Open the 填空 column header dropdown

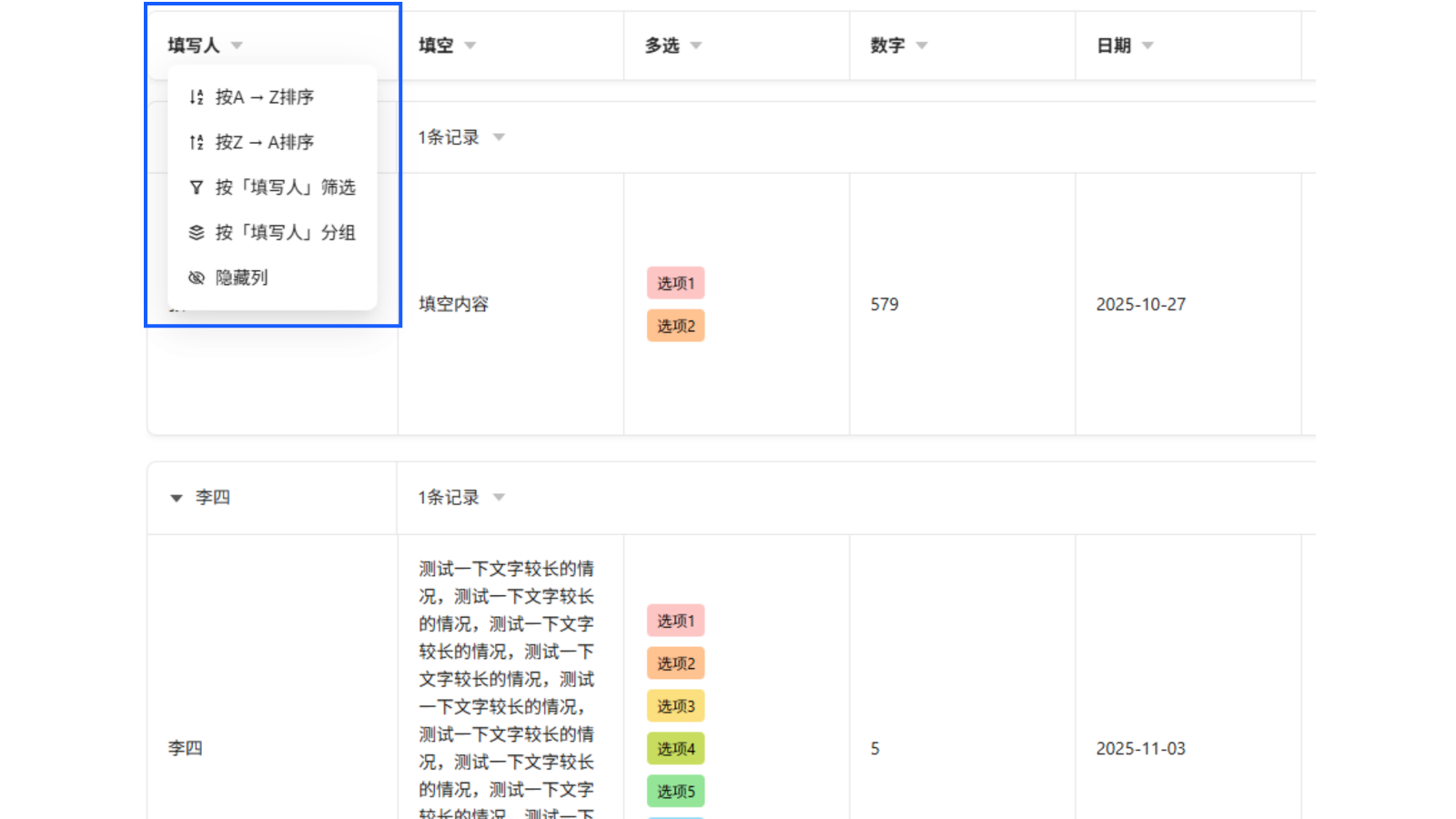click(x=471, y=45)
